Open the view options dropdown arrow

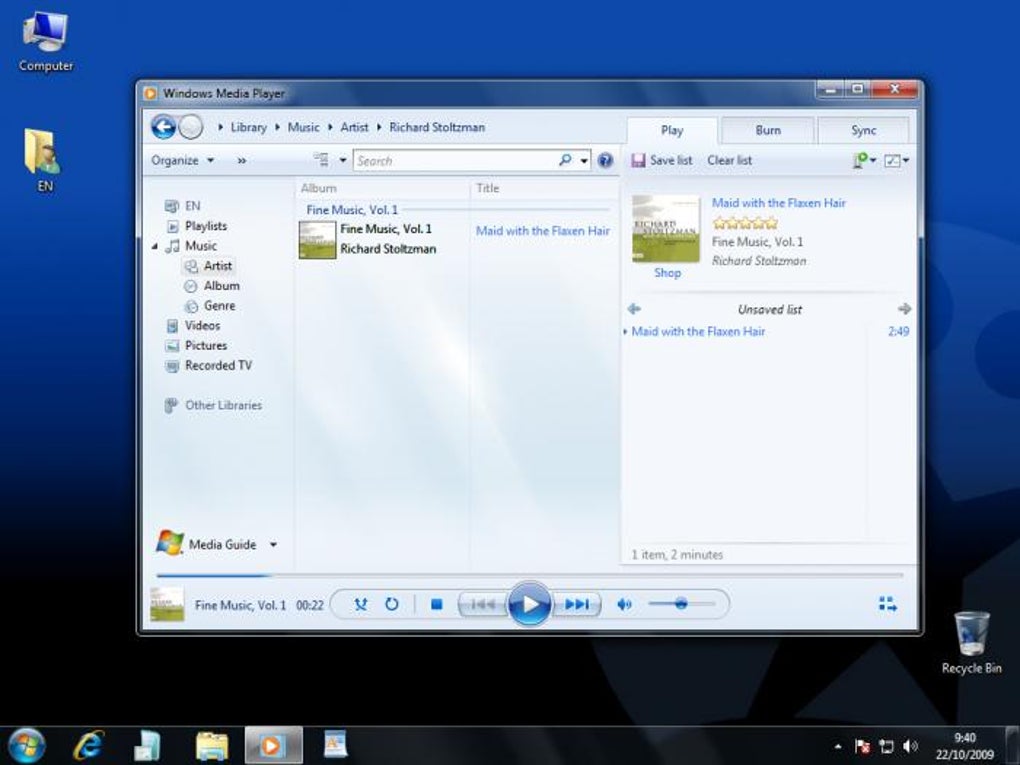[x=343, y=160]
